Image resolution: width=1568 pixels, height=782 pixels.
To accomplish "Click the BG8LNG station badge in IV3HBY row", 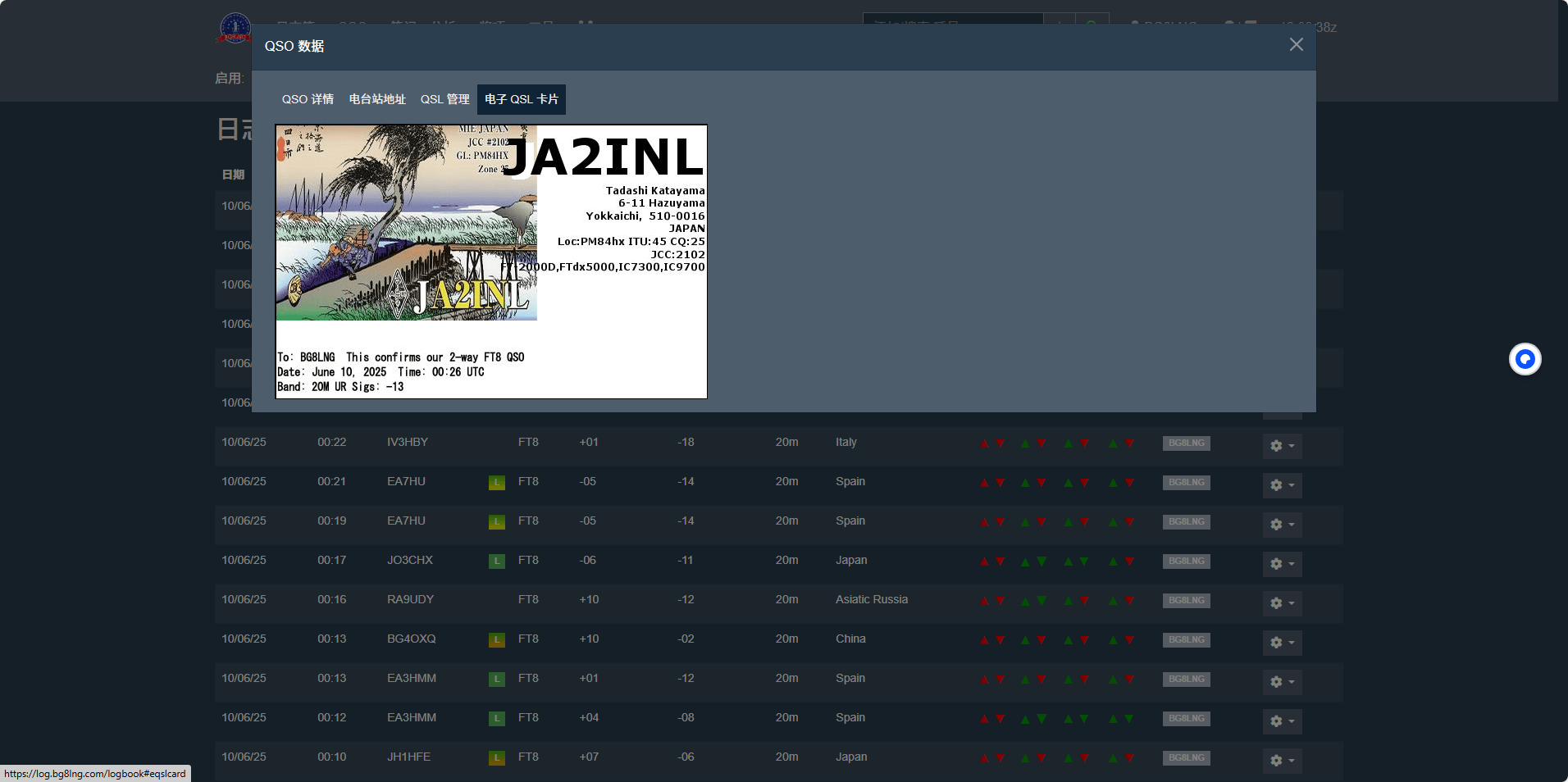I will click(x=1187, y=443).
